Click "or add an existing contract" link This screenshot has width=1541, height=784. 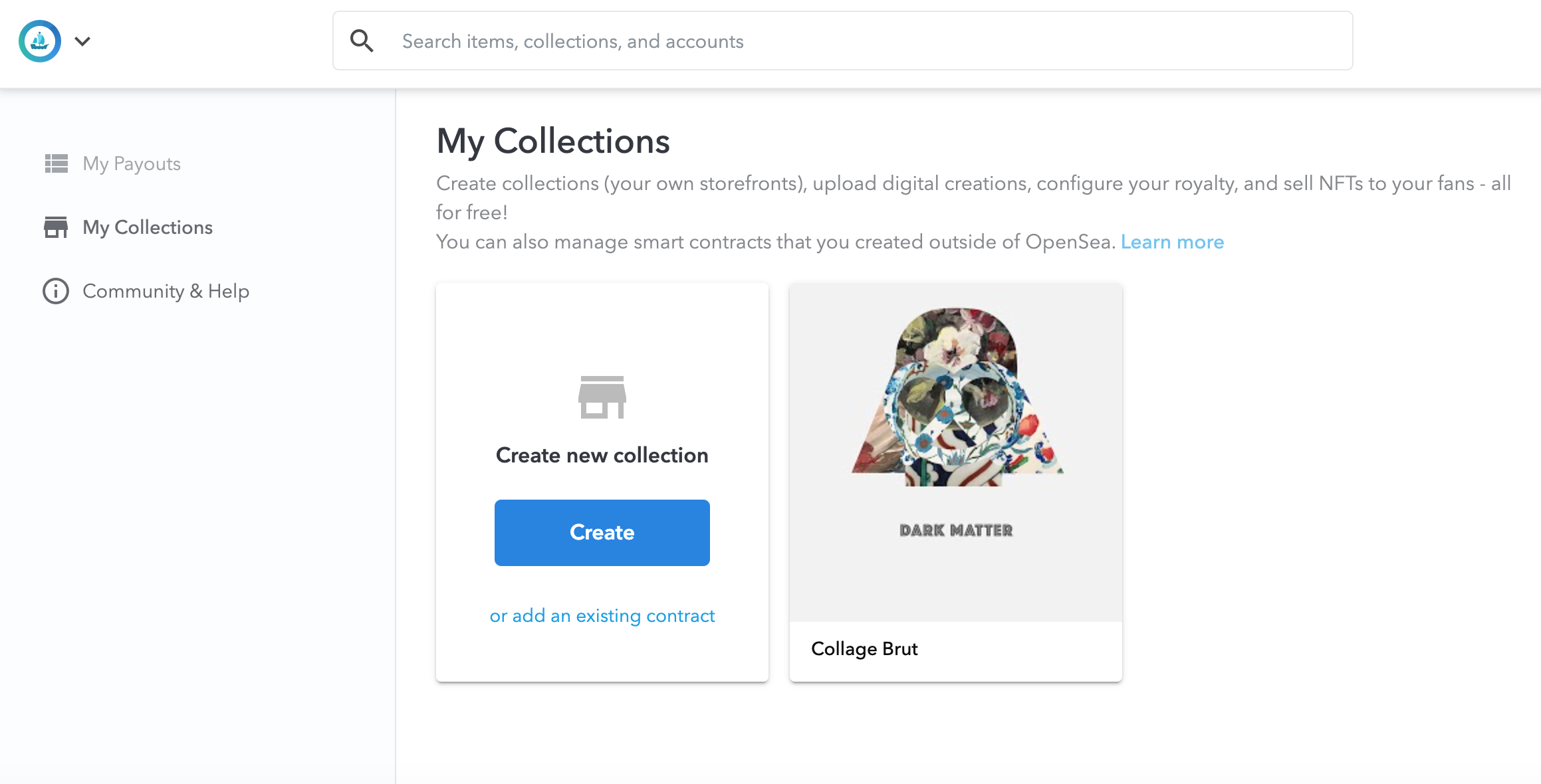[602, 616]
